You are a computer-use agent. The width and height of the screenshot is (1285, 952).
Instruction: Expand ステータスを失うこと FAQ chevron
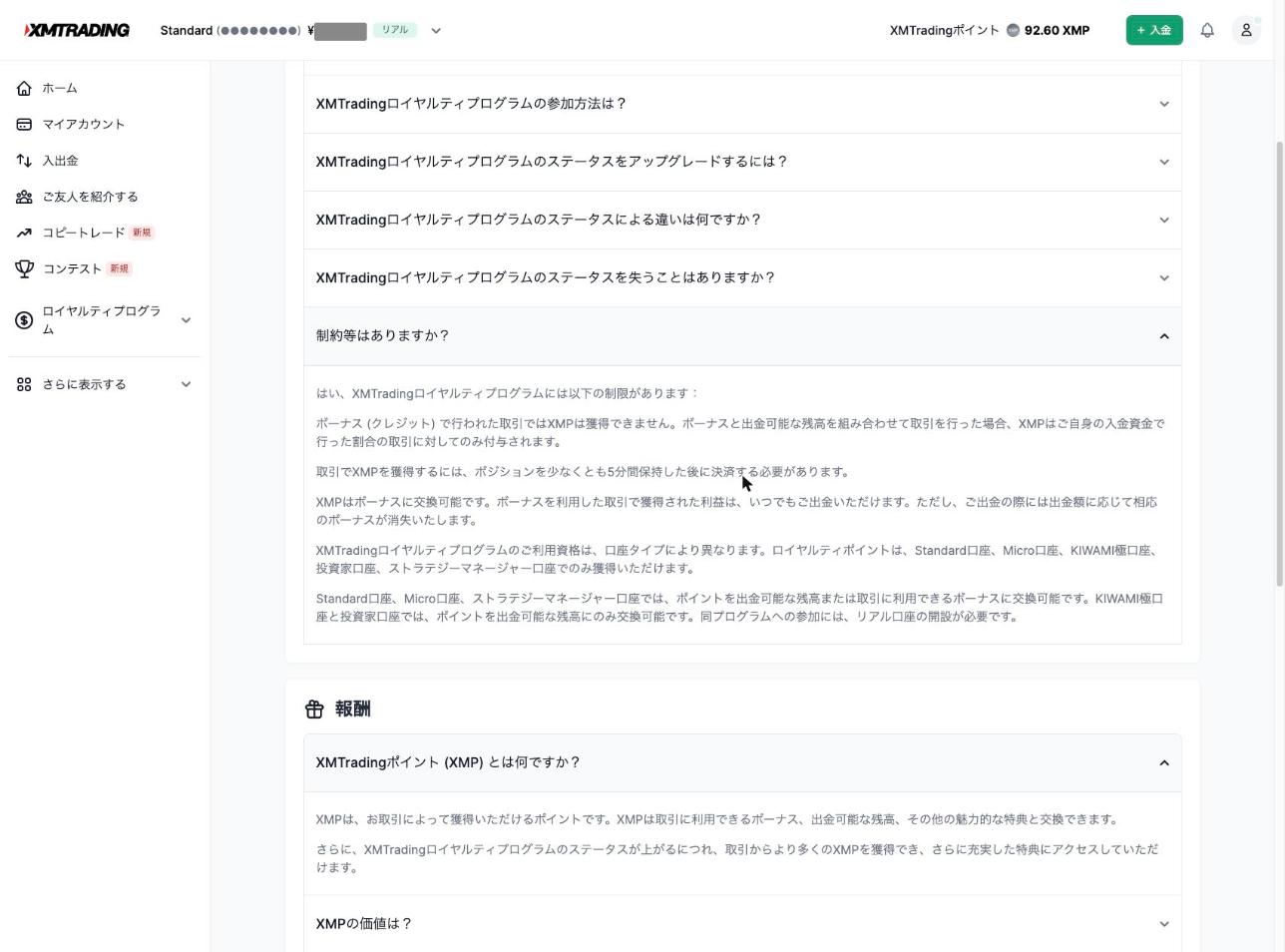pos(1163,277)
